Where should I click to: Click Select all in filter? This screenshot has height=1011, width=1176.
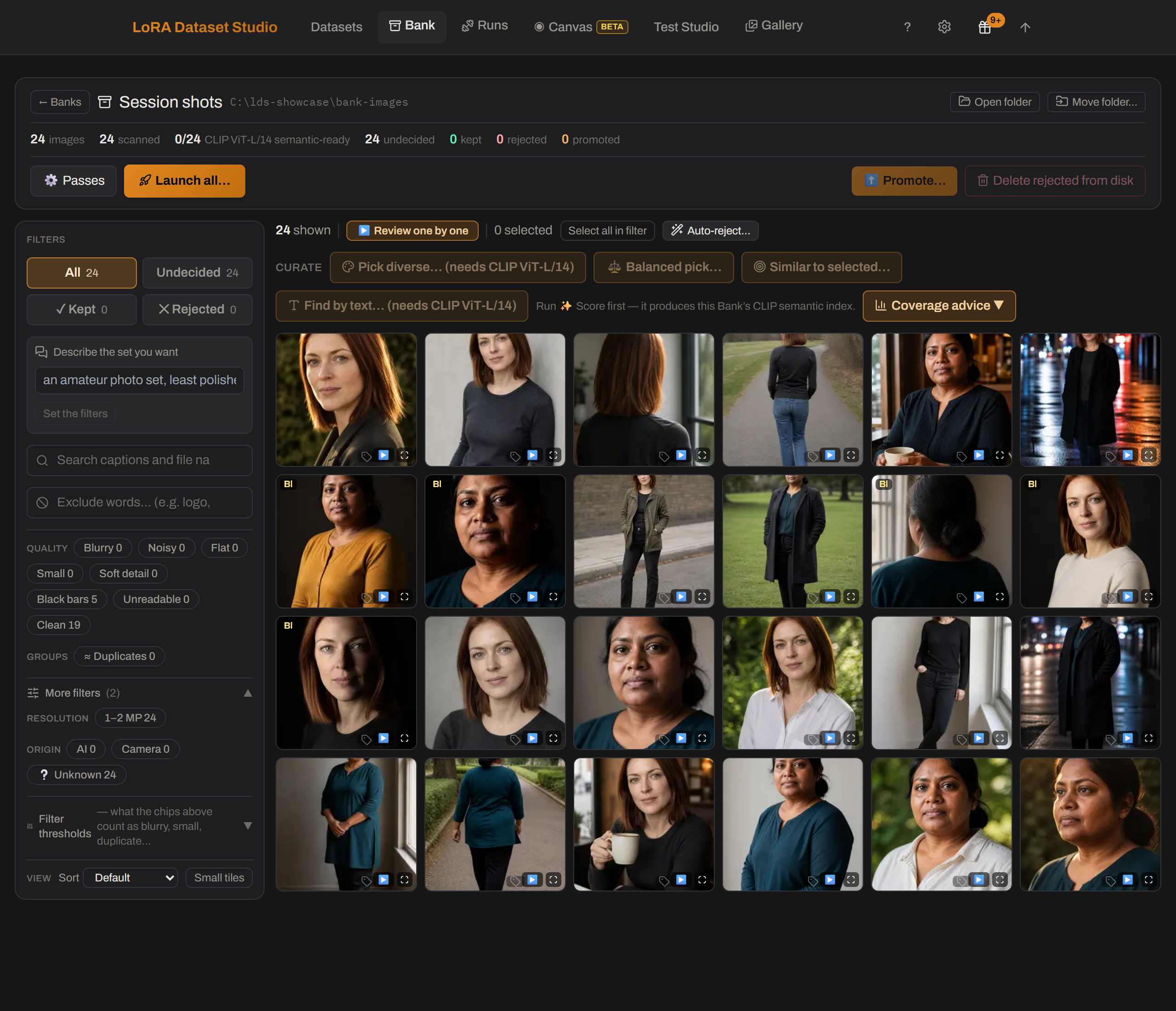[x=607, y=231]
